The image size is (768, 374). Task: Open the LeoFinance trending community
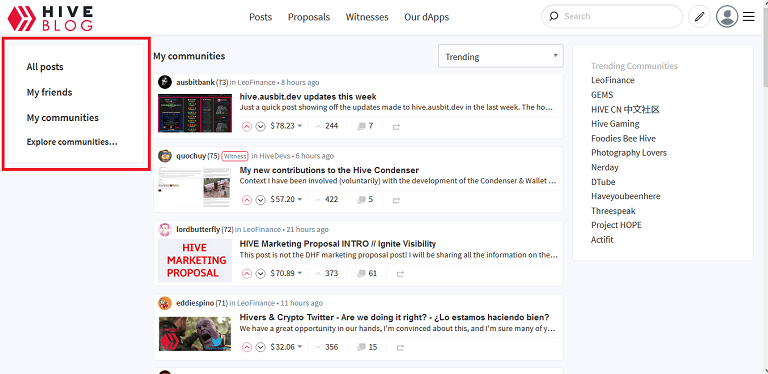point(613,80)
